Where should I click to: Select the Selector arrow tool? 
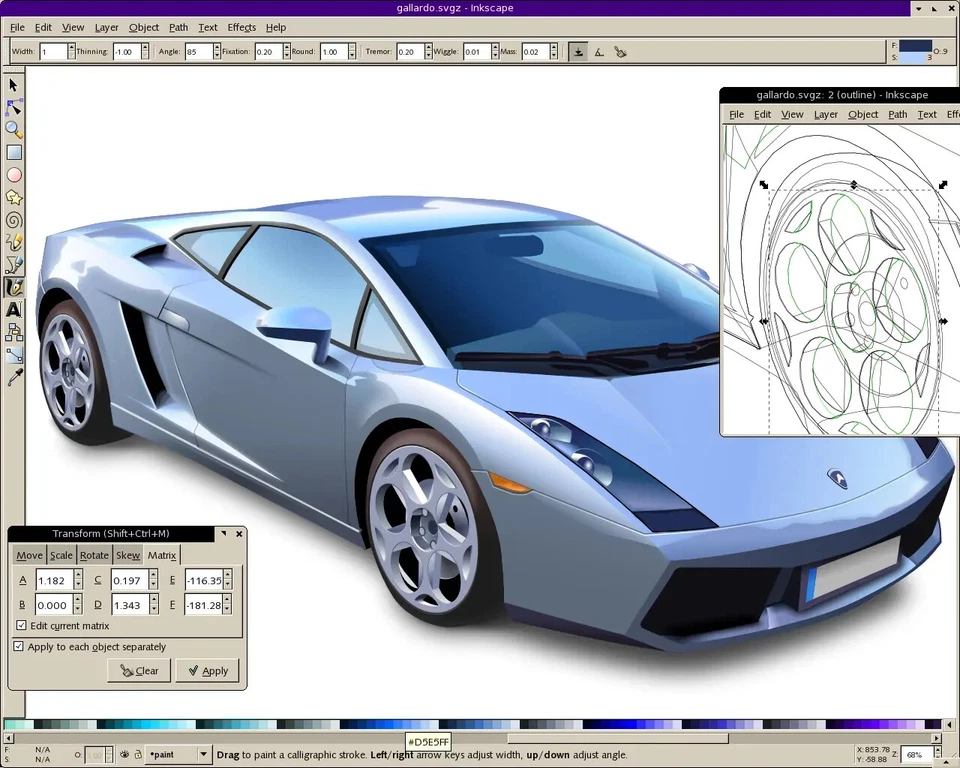coord(14,86)
